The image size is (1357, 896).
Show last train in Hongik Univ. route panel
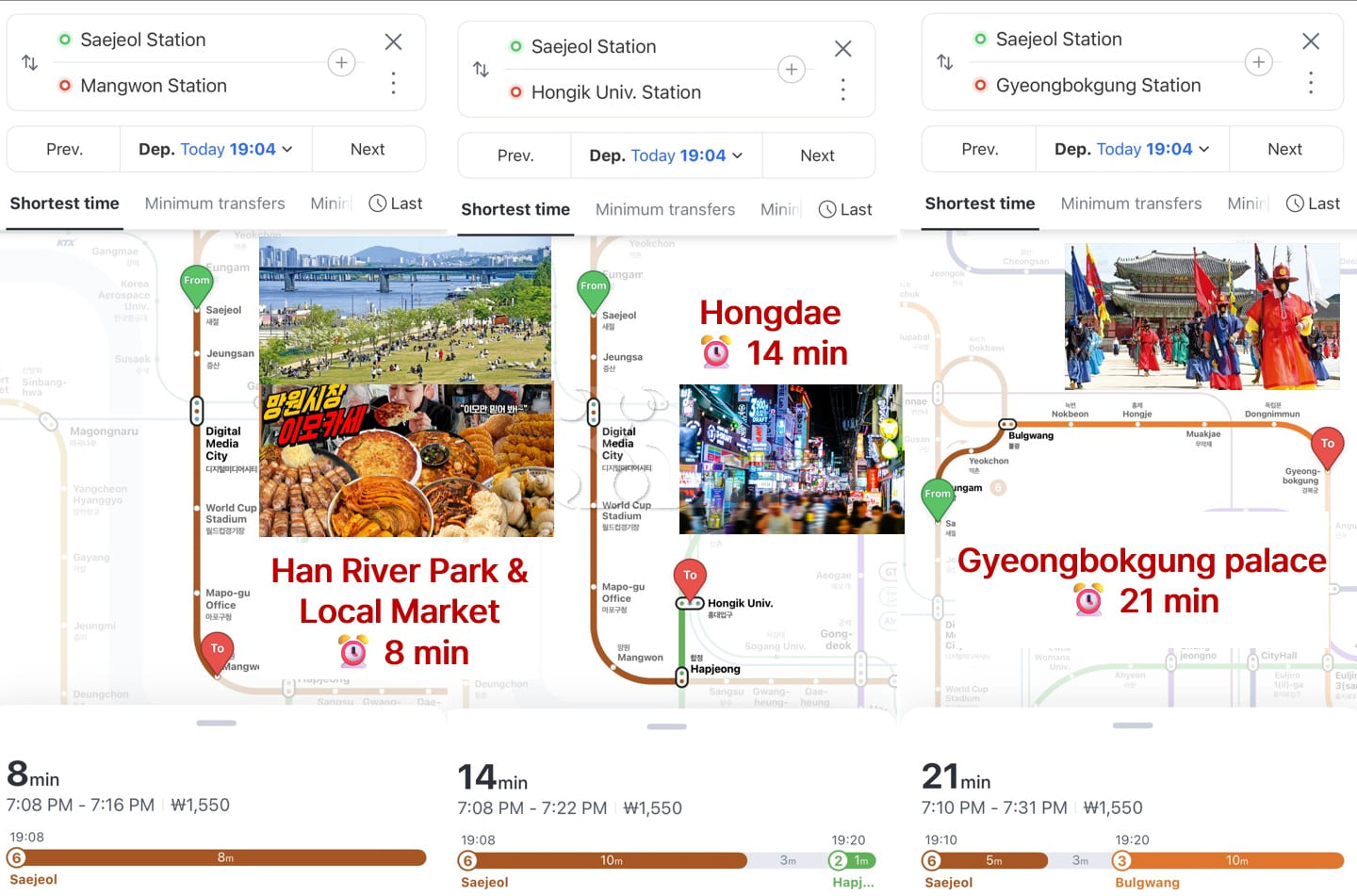[x=845, y=209]
